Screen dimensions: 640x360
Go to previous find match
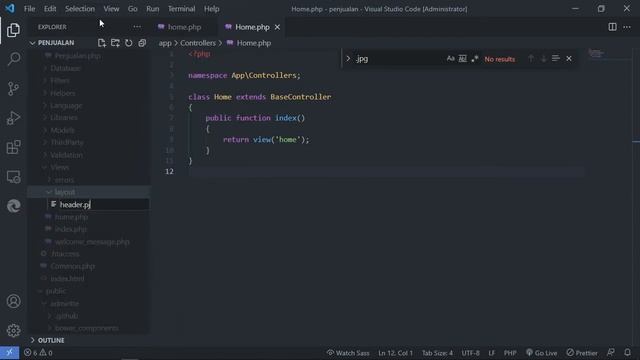click(531, 59)
